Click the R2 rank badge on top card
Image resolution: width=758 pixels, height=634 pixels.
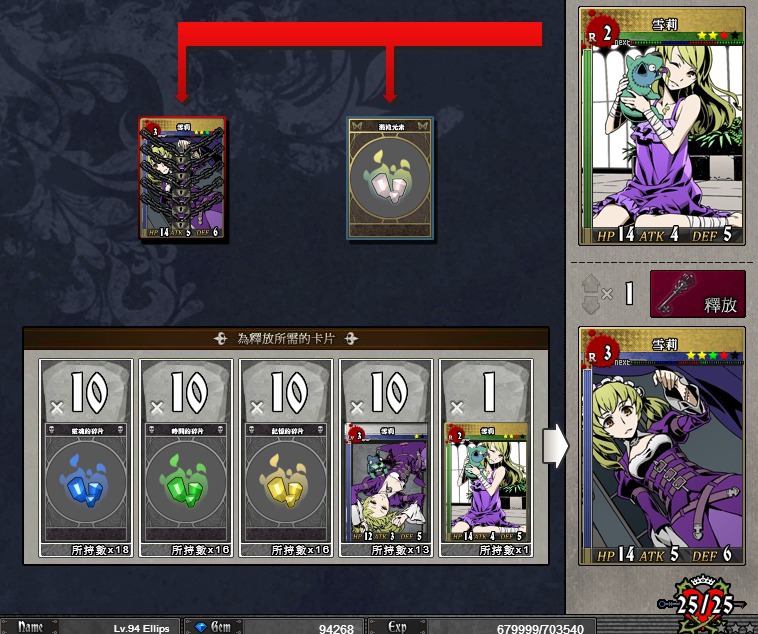(x=601, y=34)
